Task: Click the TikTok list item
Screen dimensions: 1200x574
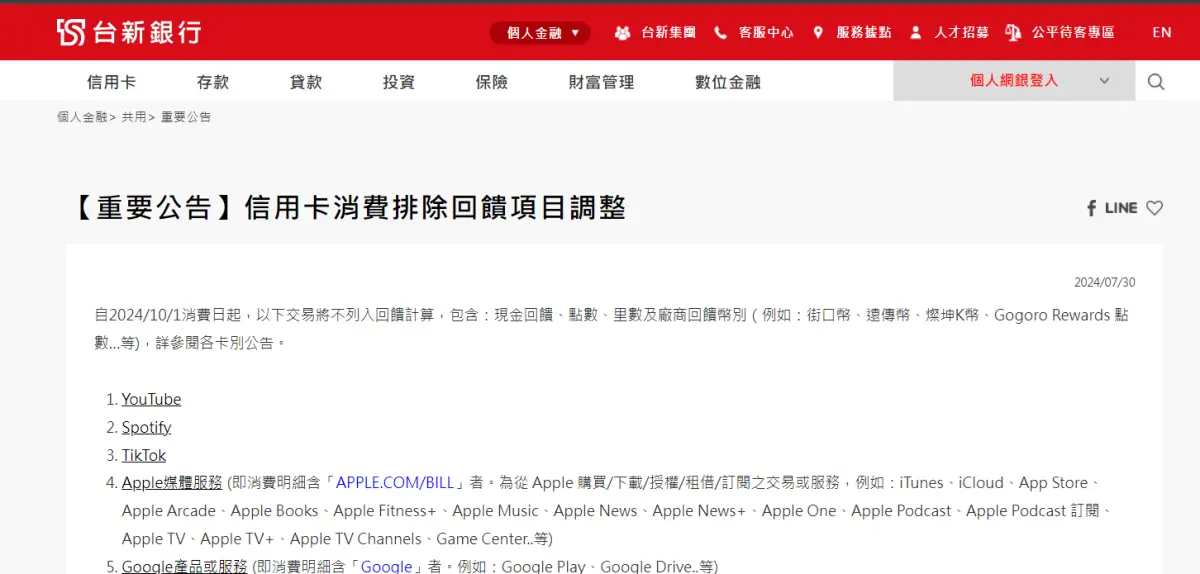Action: [x=144, y=455]
